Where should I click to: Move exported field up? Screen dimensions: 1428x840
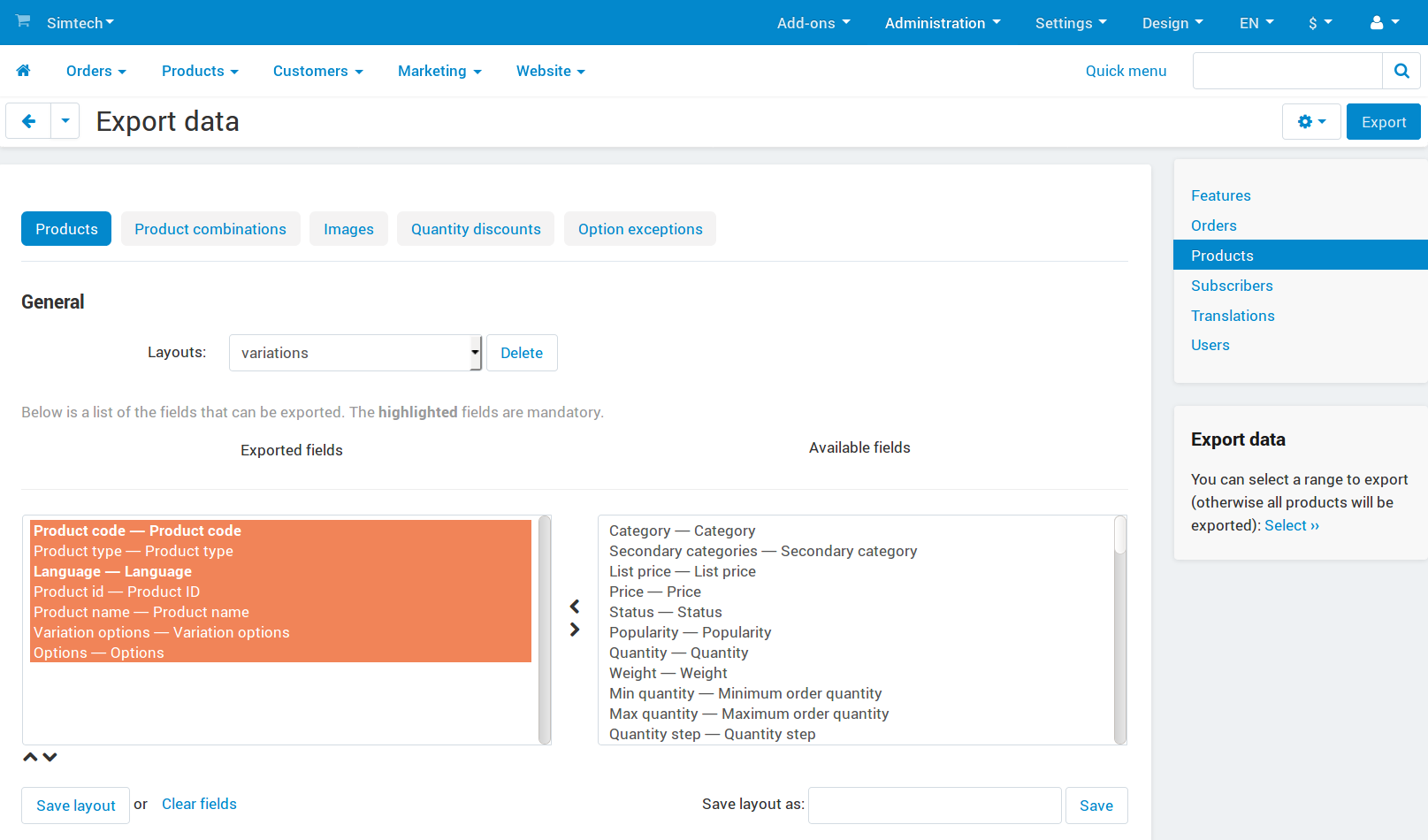tap(30, 757)
